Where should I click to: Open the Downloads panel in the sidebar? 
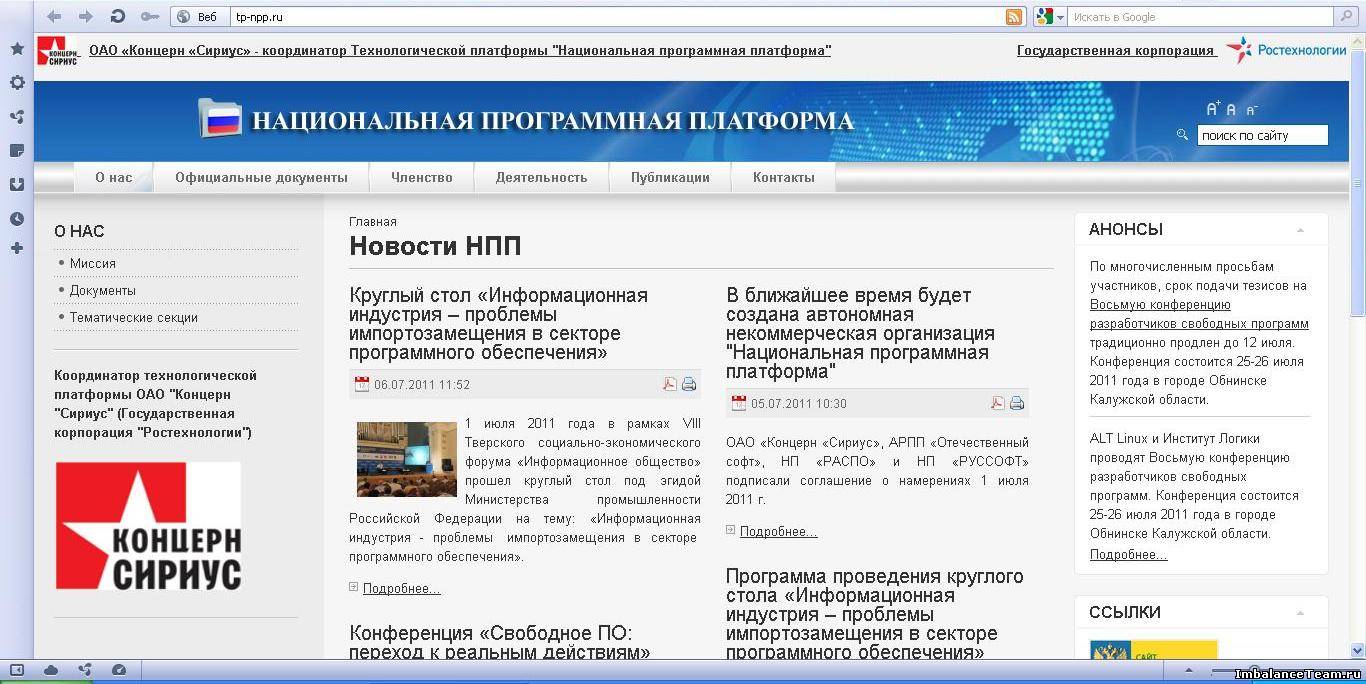[17, 184]
